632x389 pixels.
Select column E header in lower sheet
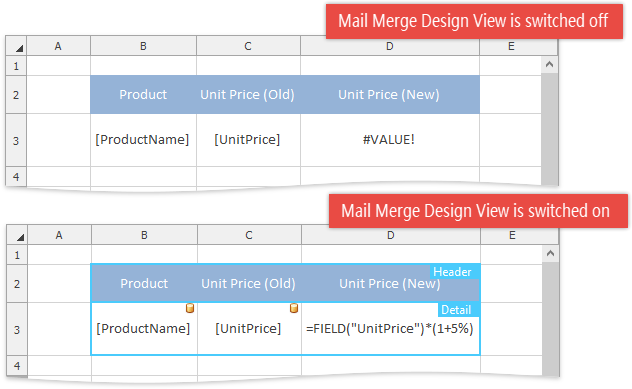coord(512,235)
